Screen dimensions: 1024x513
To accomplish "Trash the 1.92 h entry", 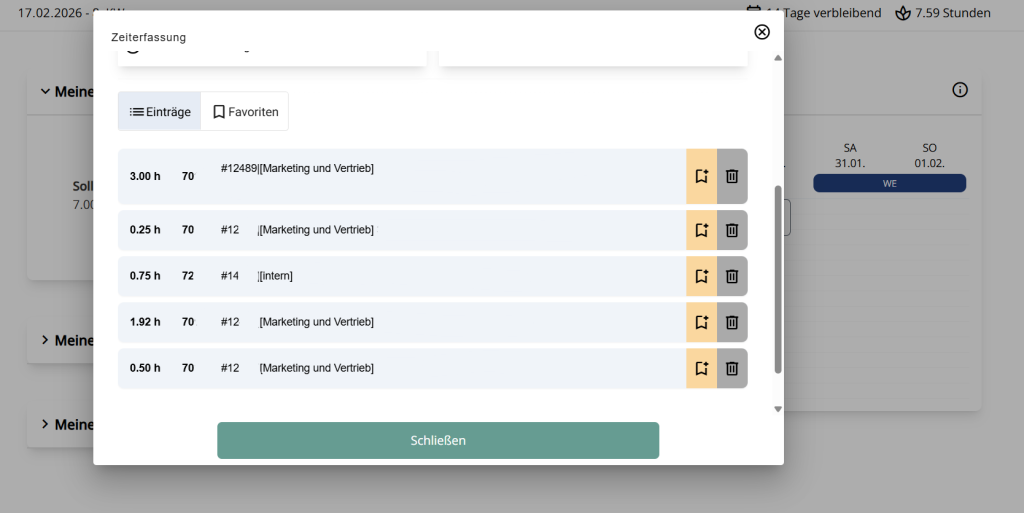I will click(732, 322).
